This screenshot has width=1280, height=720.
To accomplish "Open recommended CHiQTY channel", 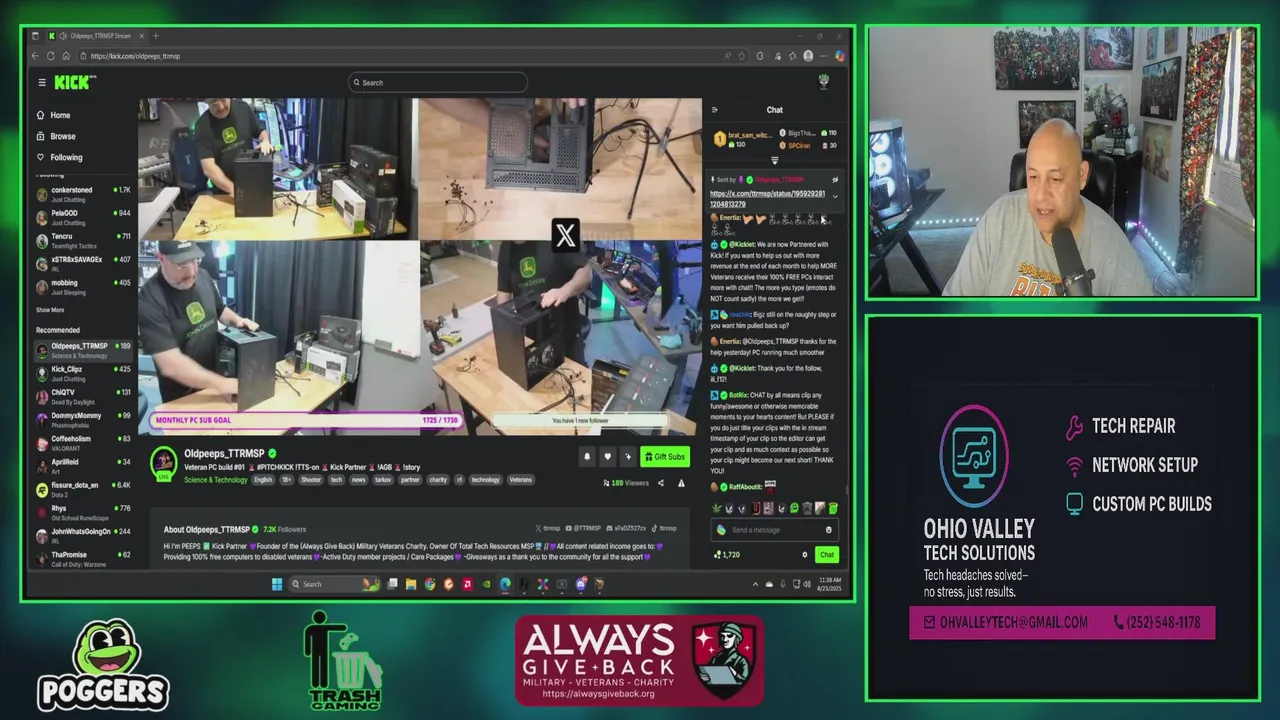I will click(x=83, y=396).
